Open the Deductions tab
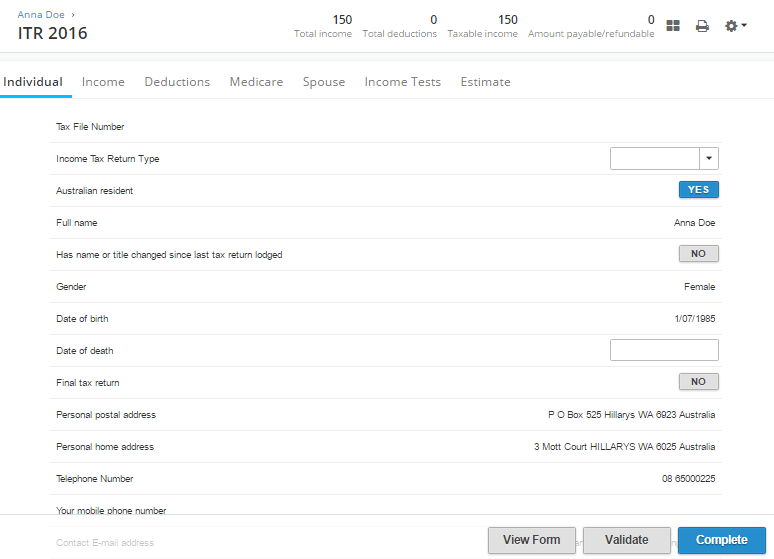This screenshot has width=774, height=559. tap(177, 82)
